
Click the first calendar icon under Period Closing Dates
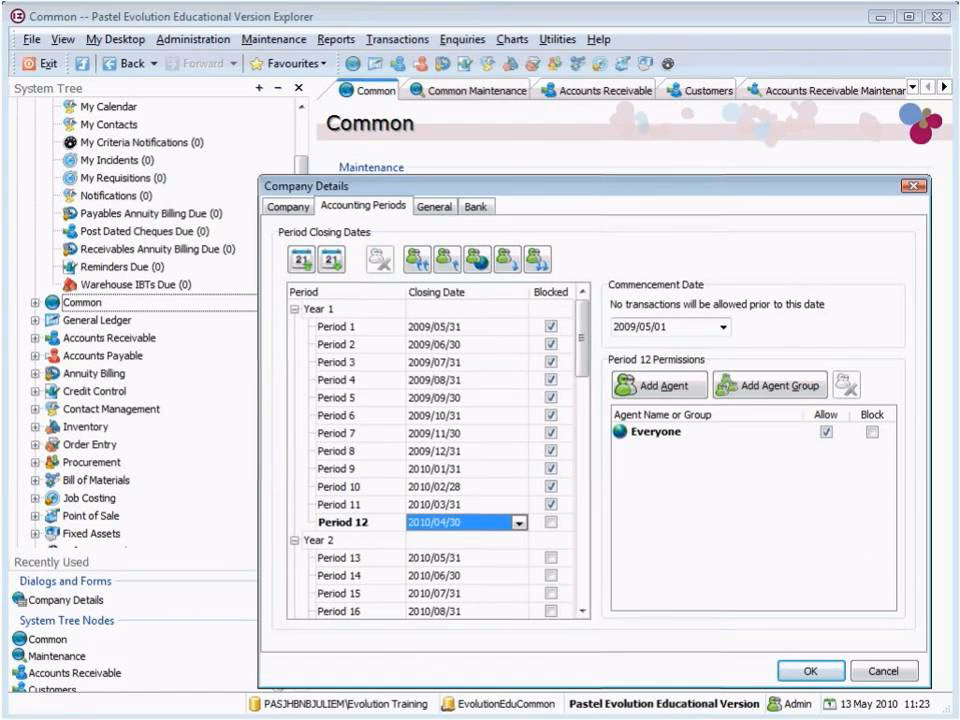300,259
